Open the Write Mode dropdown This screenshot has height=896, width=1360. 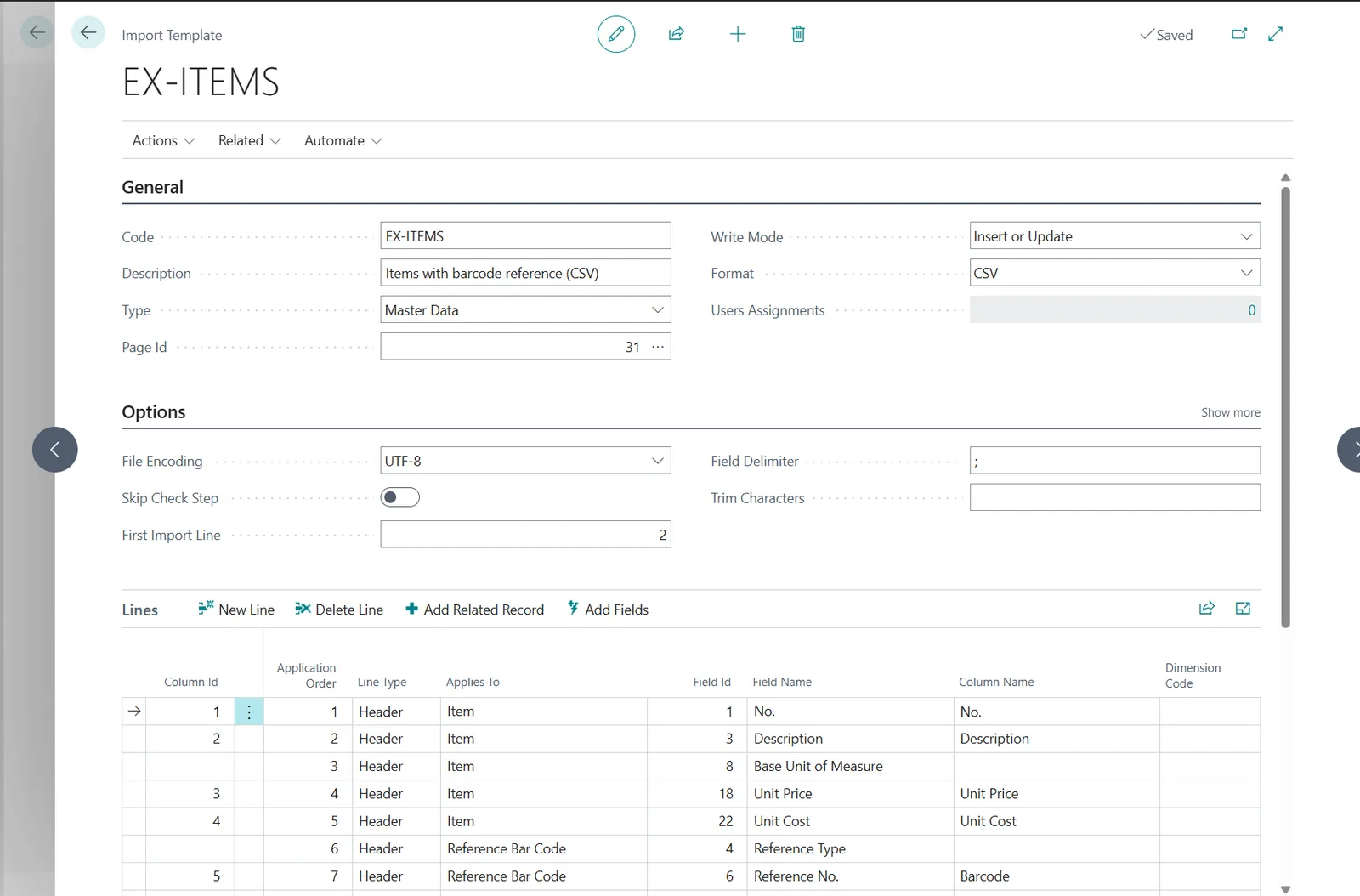(x=1247, y=236)
